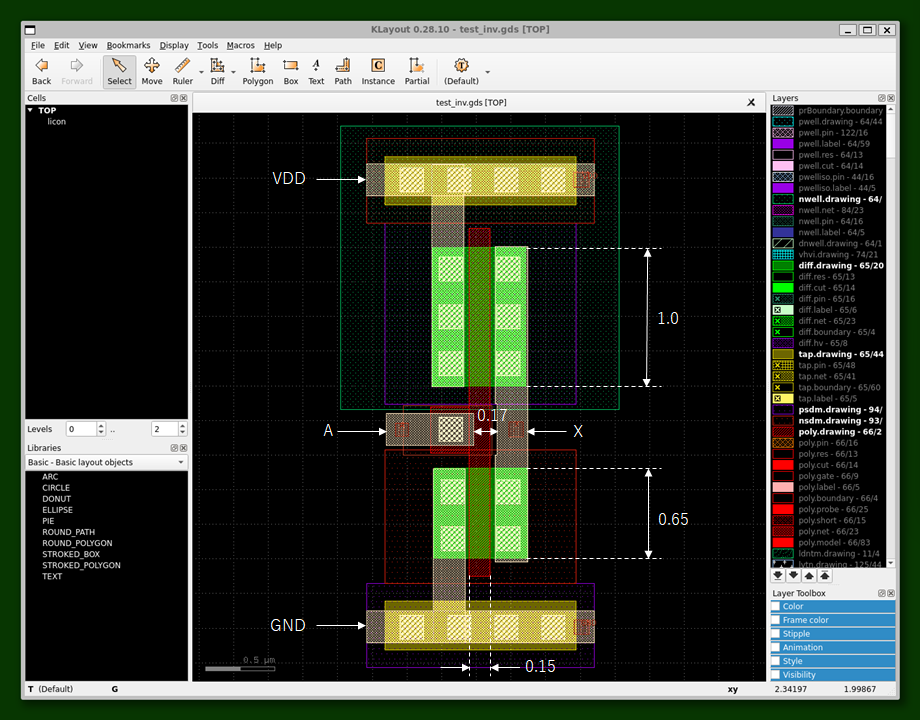Viewport: 920px width, 720px height.
Task: Click the nwell.drawing layer color swatch
Action: [x=783, y=199]
